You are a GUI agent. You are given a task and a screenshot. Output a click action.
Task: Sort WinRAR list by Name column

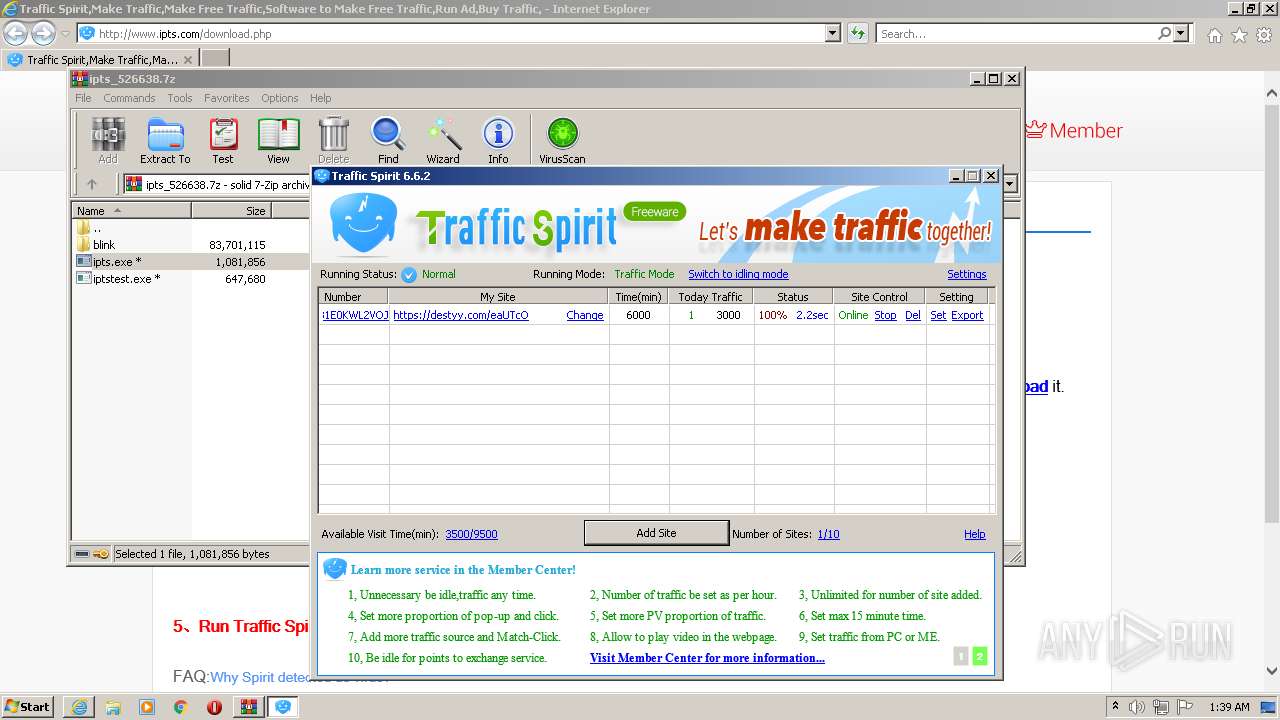point(132,211)
